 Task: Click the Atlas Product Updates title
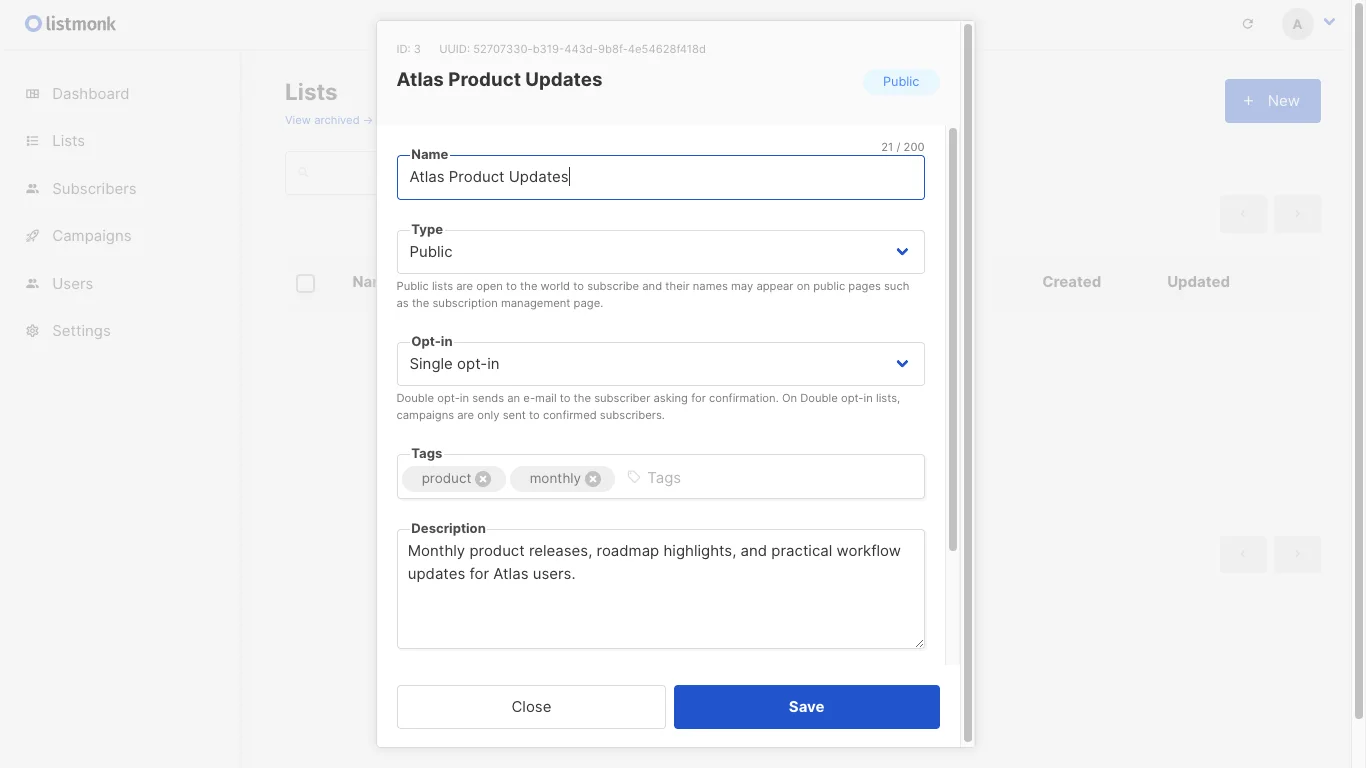click(499, 80)
